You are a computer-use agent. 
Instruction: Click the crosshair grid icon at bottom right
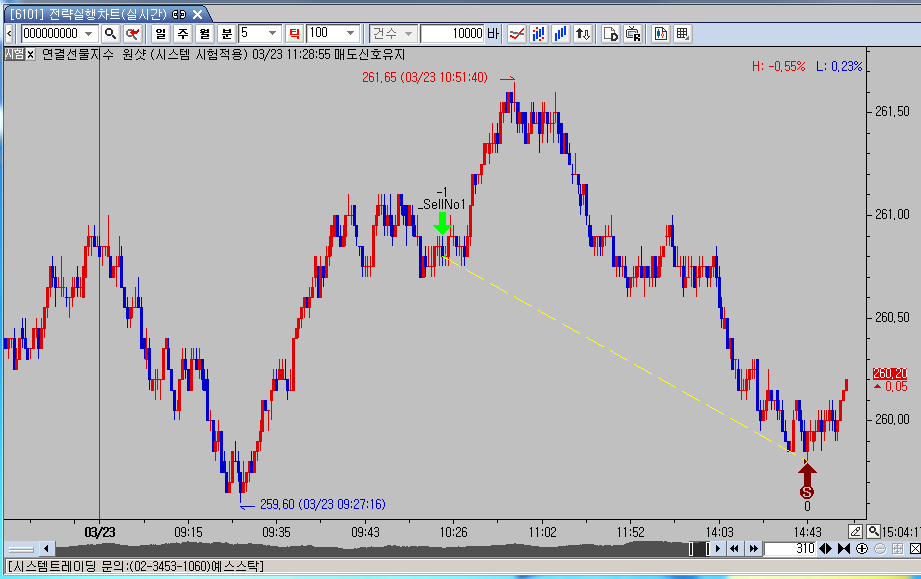(x=898, y=549)
